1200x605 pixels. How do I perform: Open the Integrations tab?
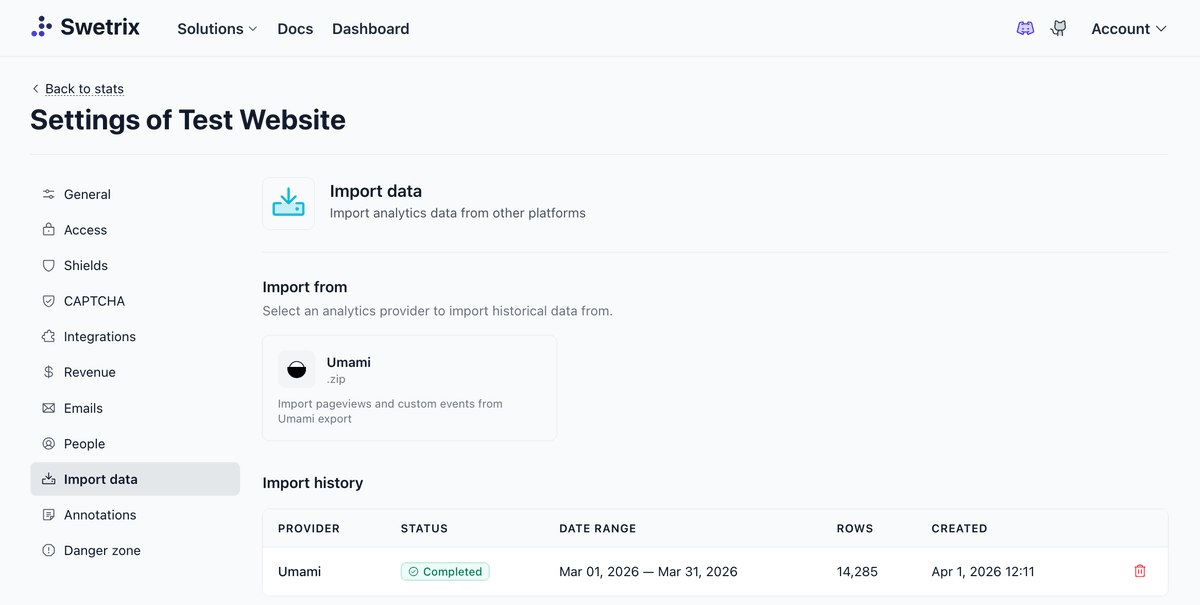[x=135, y=337]
